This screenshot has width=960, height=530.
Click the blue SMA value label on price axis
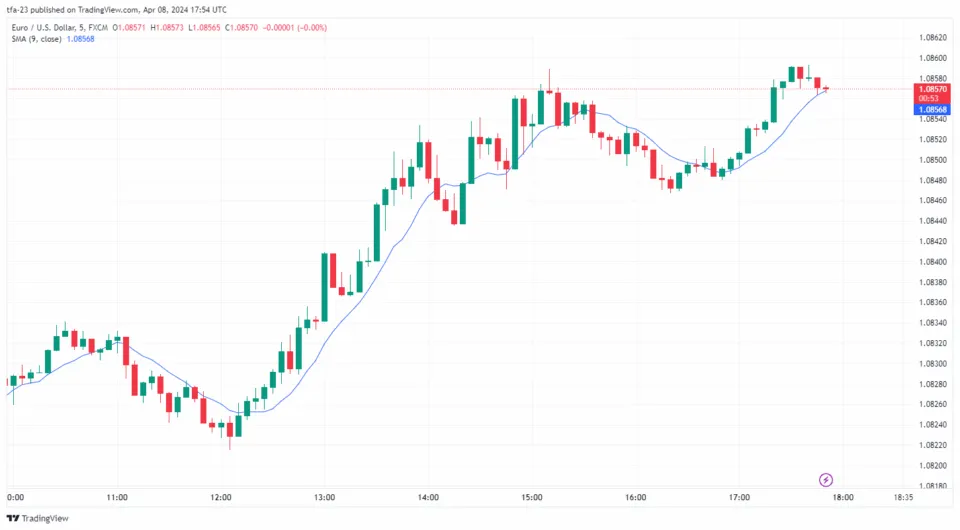[x=933, y=109]
